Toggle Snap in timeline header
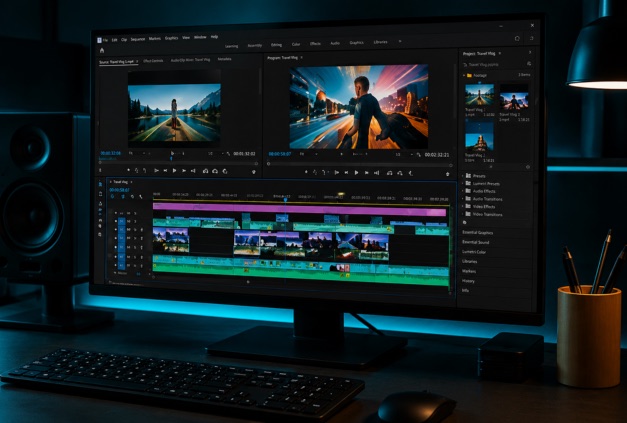The width and height of the screenshot is (627, 423). [112, 197]
